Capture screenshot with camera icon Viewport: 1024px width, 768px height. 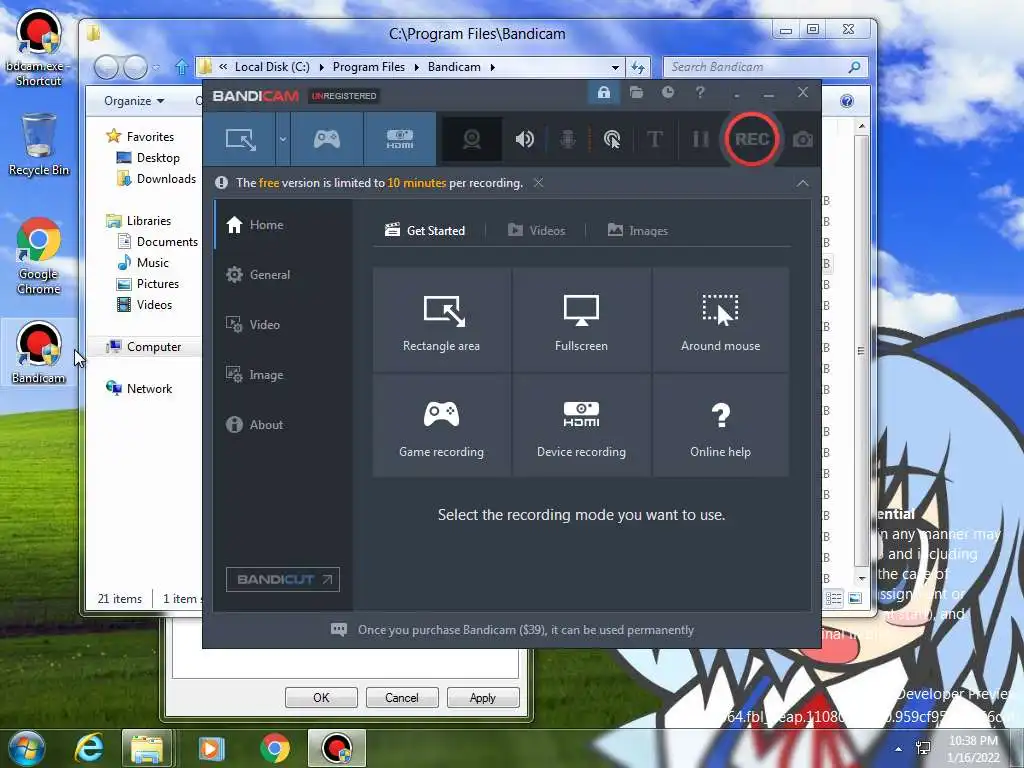coord(803,139)
